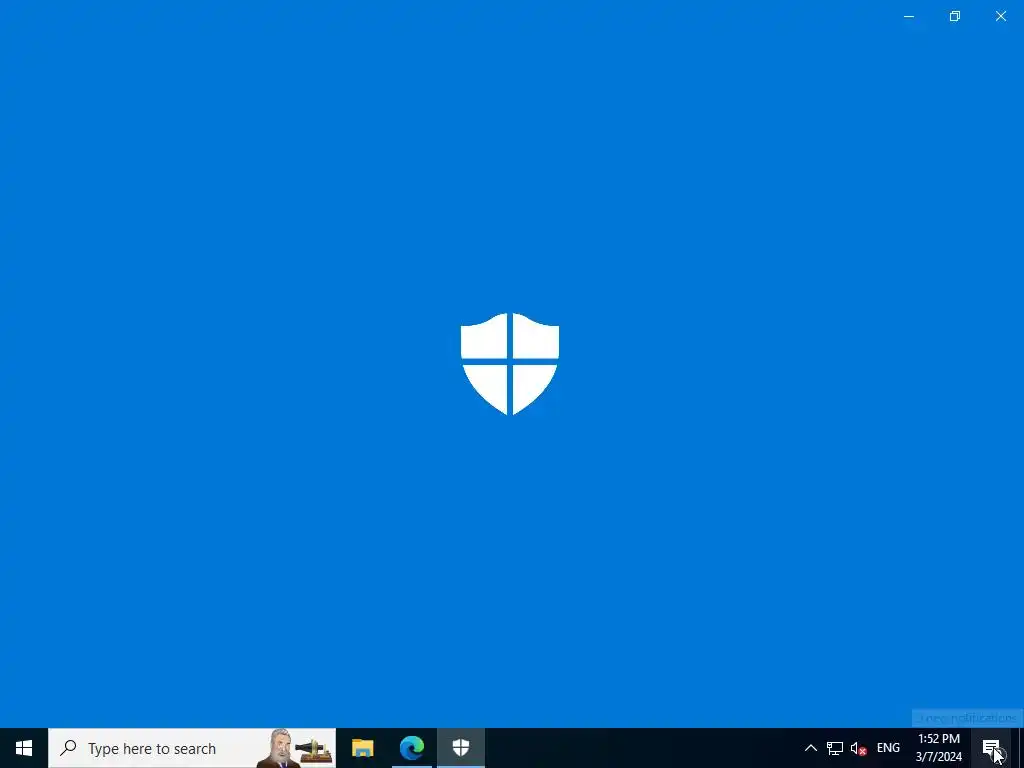Click the search highlight illustration in search box

coord(295,748)
